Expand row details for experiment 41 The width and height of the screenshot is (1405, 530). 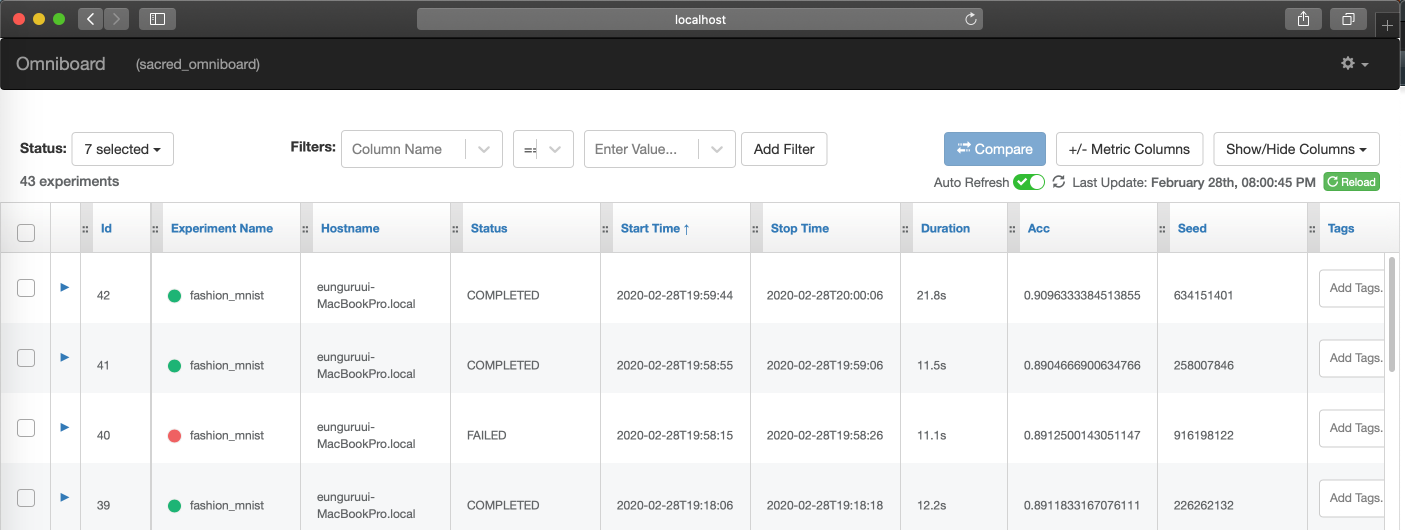tap(65, 357)
